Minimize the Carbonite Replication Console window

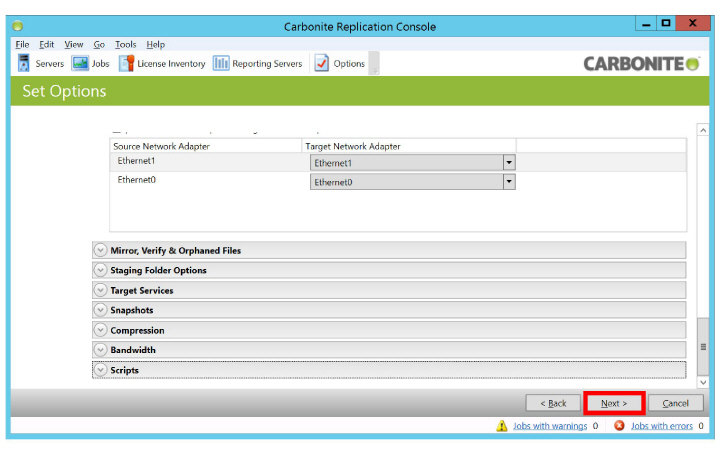tap(646, 24)
